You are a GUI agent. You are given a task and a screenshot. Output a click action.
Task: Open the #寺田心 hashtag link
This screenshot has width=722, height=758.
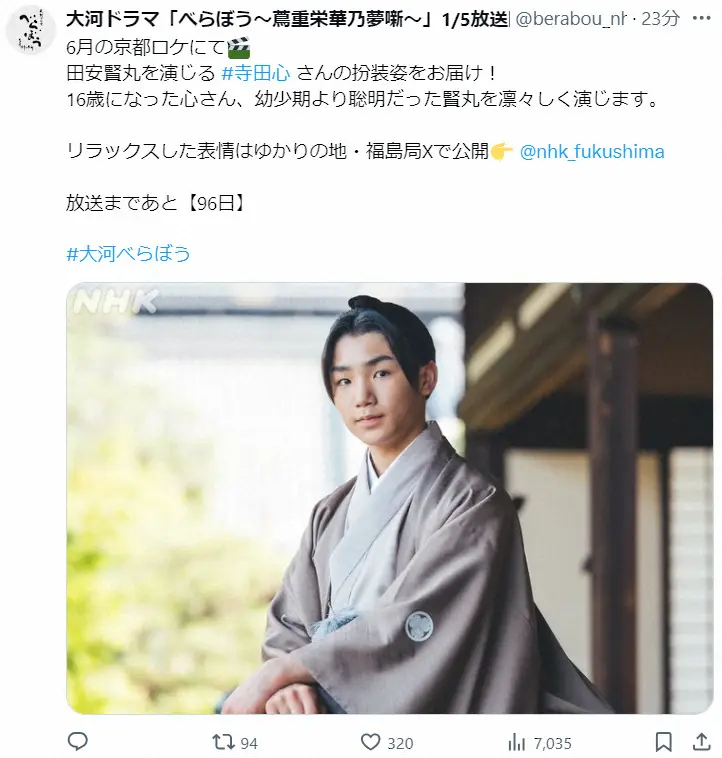256,73
